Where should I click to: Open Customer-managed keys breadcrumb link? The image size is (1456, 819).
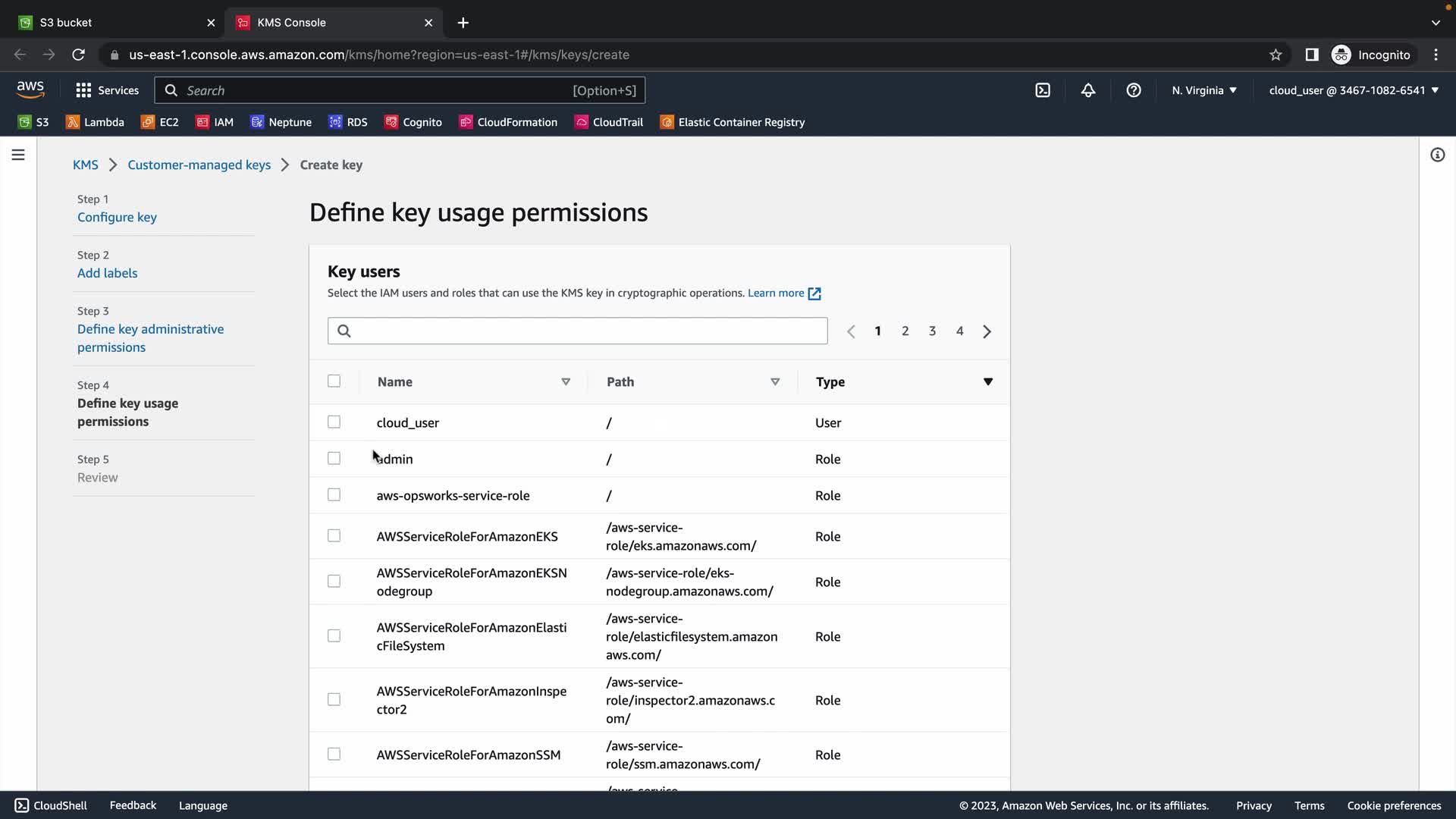(x=199, y=165)
